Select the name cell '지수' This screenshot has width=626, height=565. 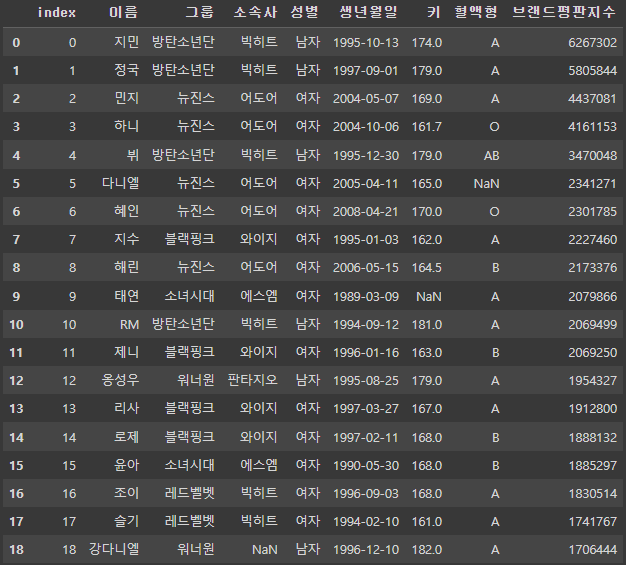point(127,239)
